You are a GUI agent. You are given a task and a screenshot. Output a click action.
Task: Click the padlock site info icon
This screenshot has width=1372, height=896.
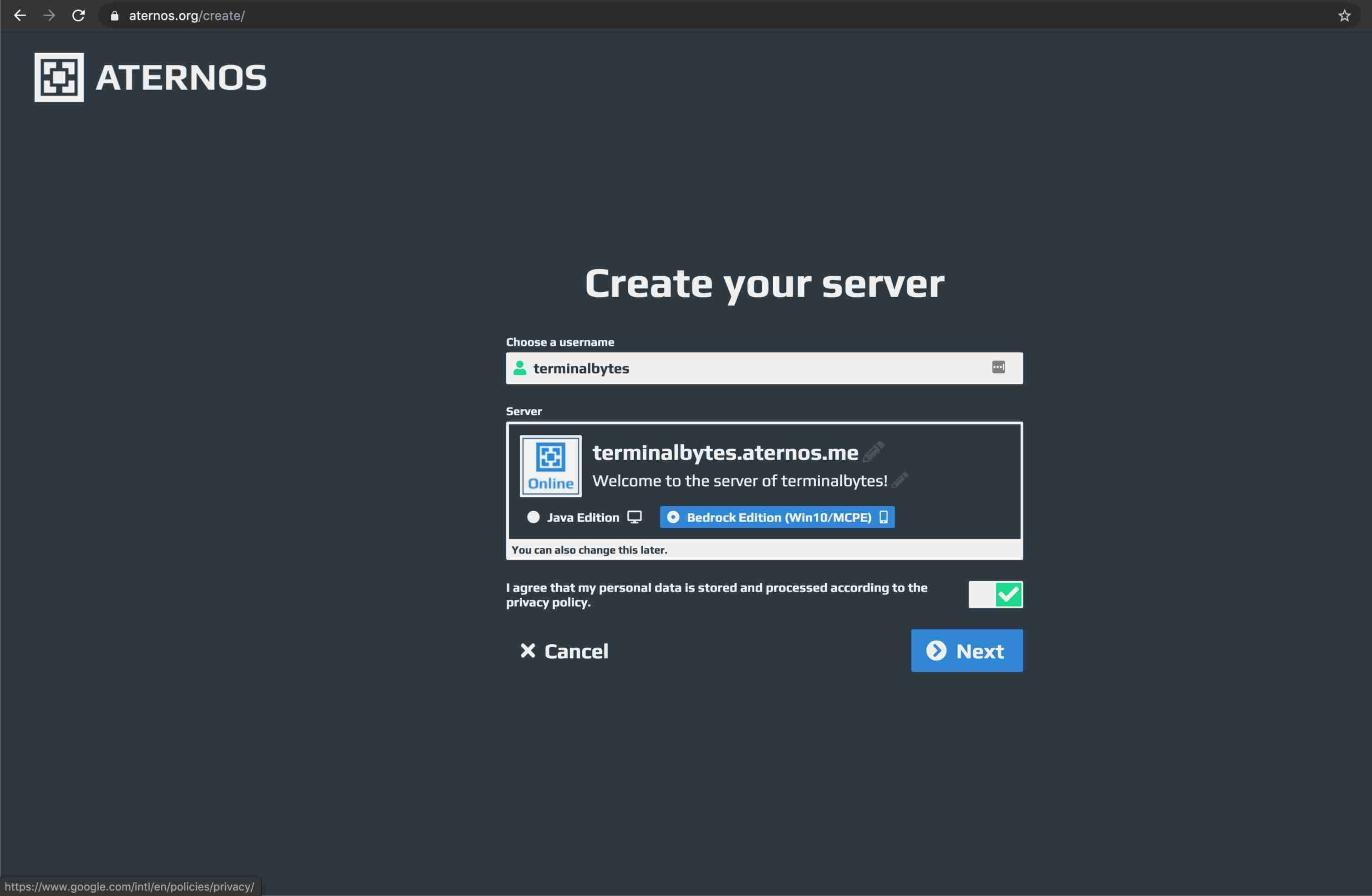tap(114, 15)
